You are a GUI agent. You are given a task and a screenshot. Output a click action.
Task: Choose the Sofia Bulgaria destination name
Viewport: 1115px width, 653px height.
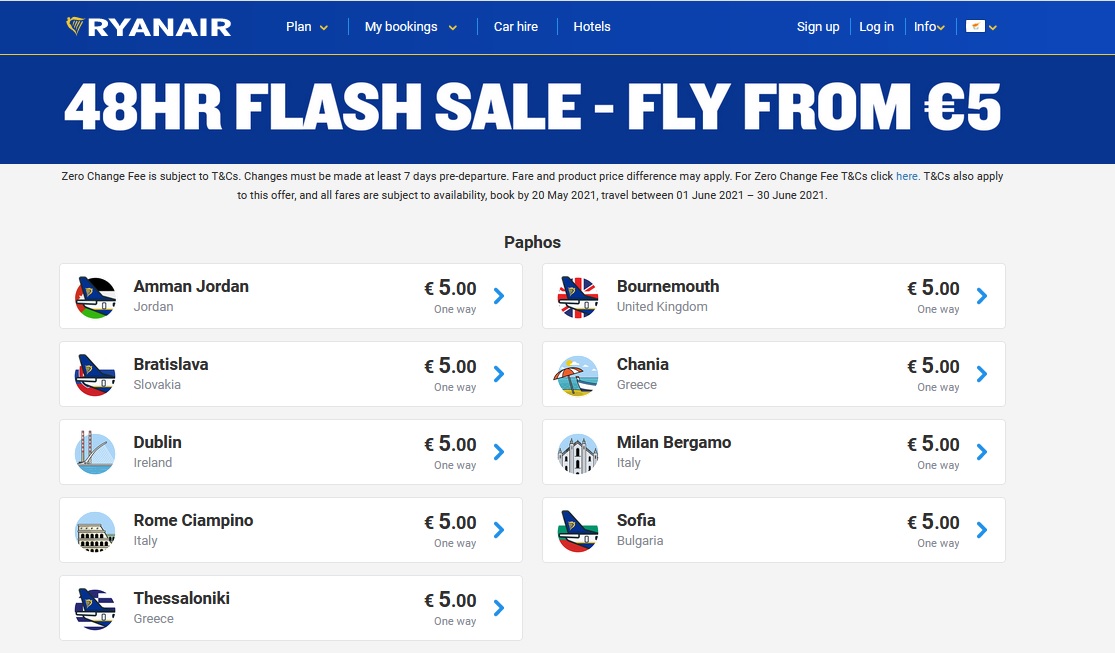coord(636,521)
